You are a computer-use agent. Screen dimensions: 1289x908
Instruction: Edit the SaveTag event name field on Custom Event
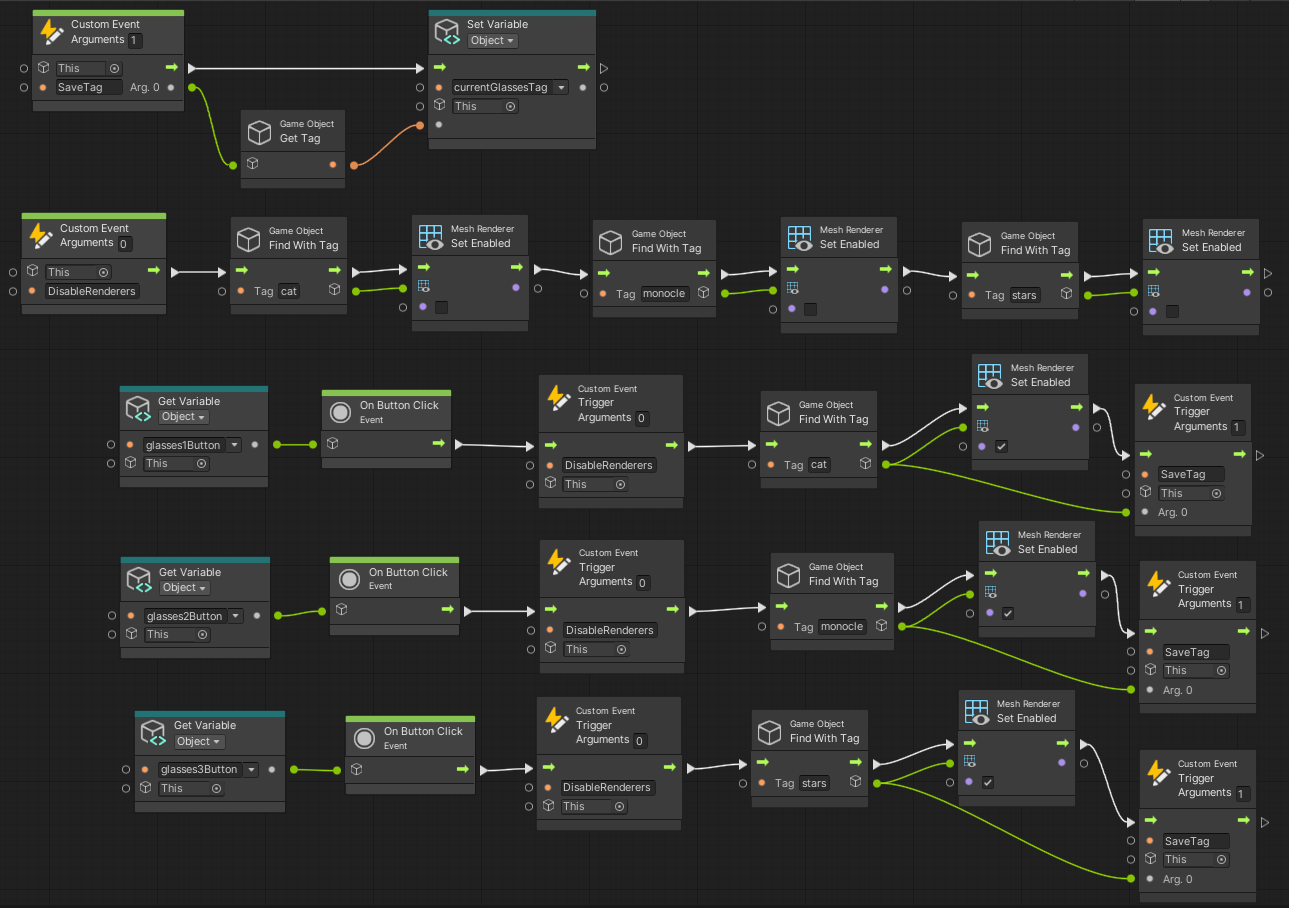(89, 87)
